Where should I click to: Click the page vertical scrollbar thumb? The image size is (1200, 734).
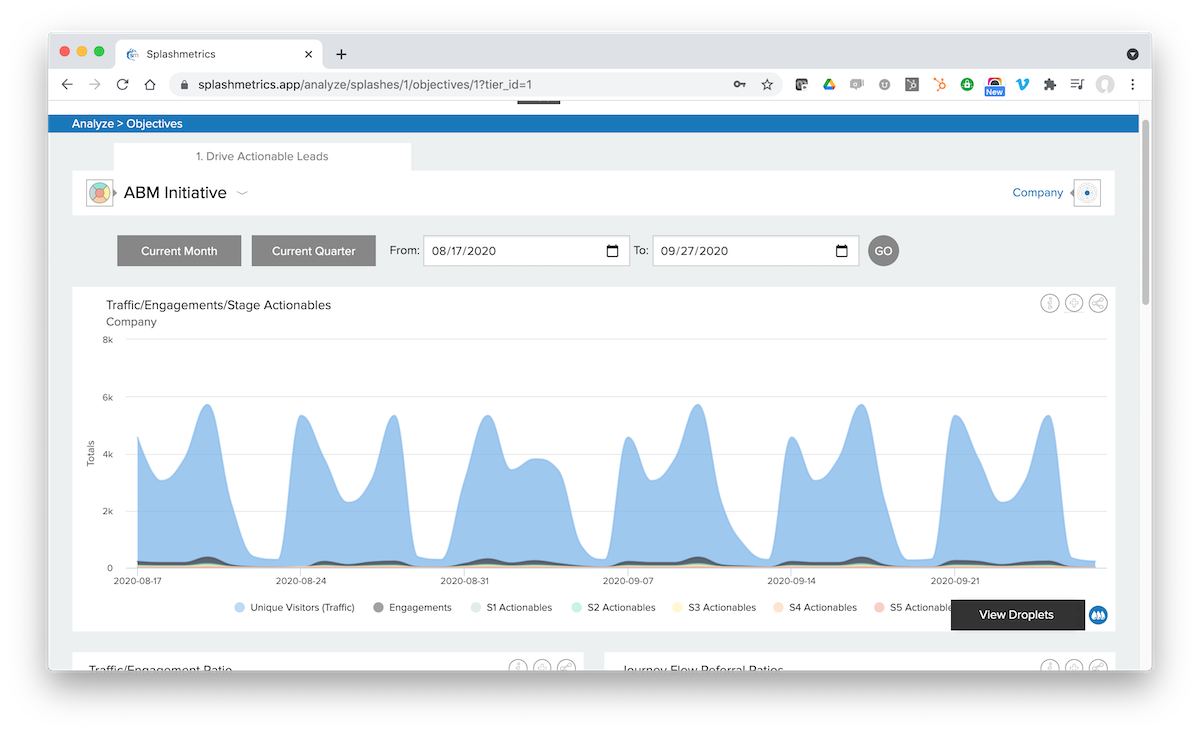pyautogui.click(x=1145, y=213)
